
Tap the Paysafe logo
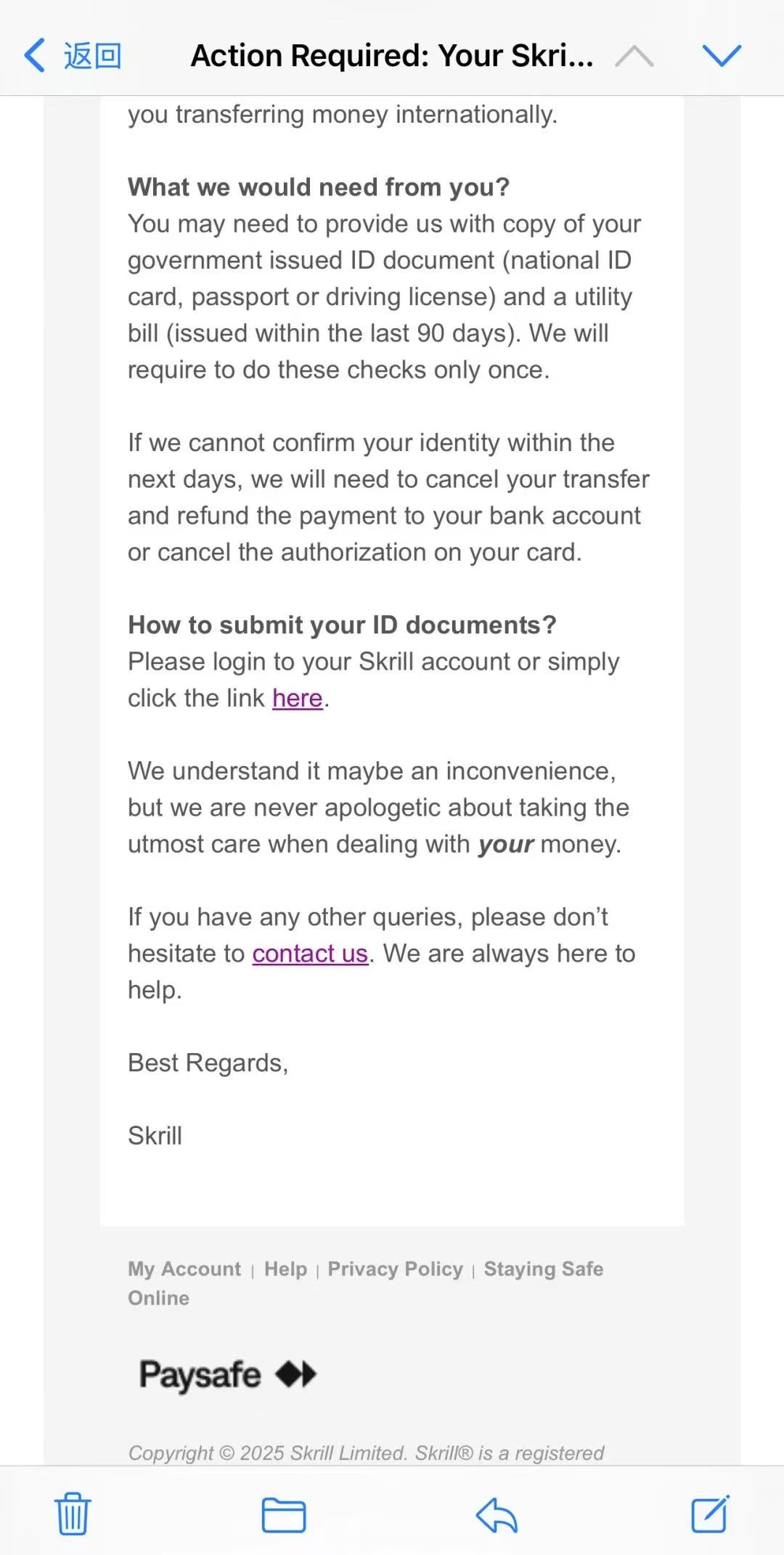coord(228,1375)
